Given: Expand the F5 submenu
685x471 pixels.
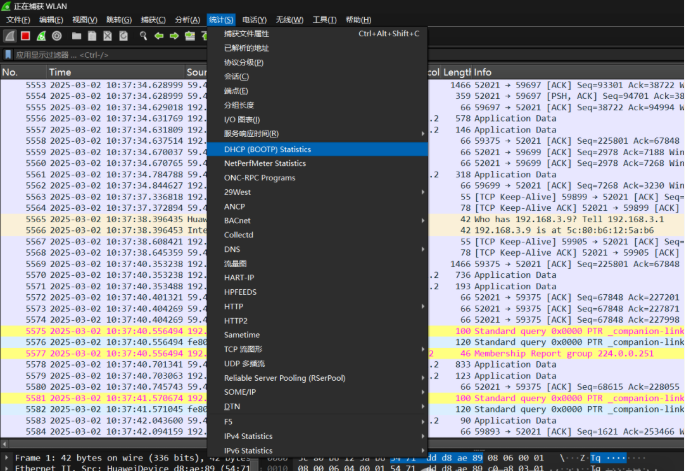Looking at the screenshot, I should 317,422.
